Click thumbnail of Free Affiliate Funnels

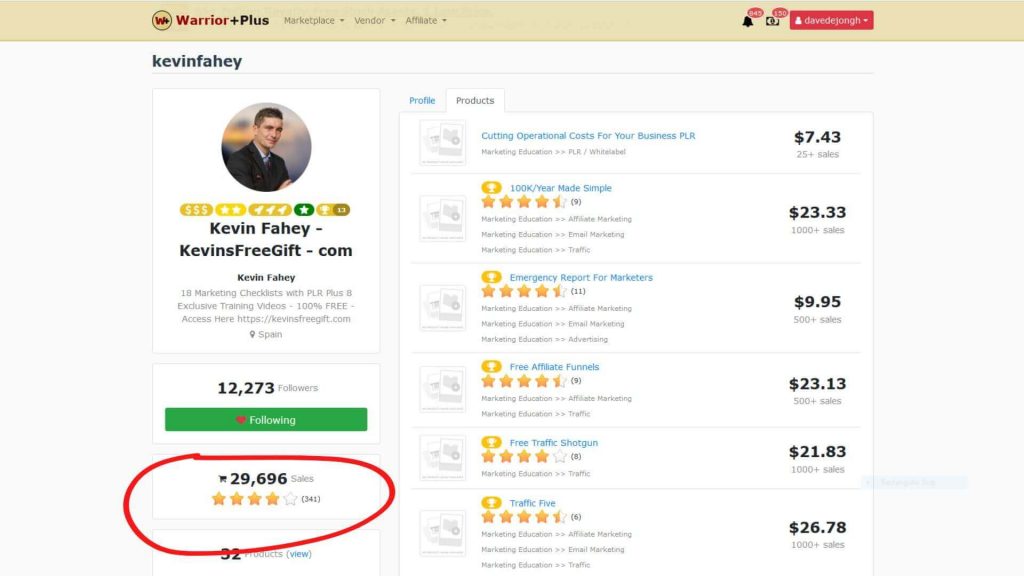pyautogui.click(x=442, y=389)
